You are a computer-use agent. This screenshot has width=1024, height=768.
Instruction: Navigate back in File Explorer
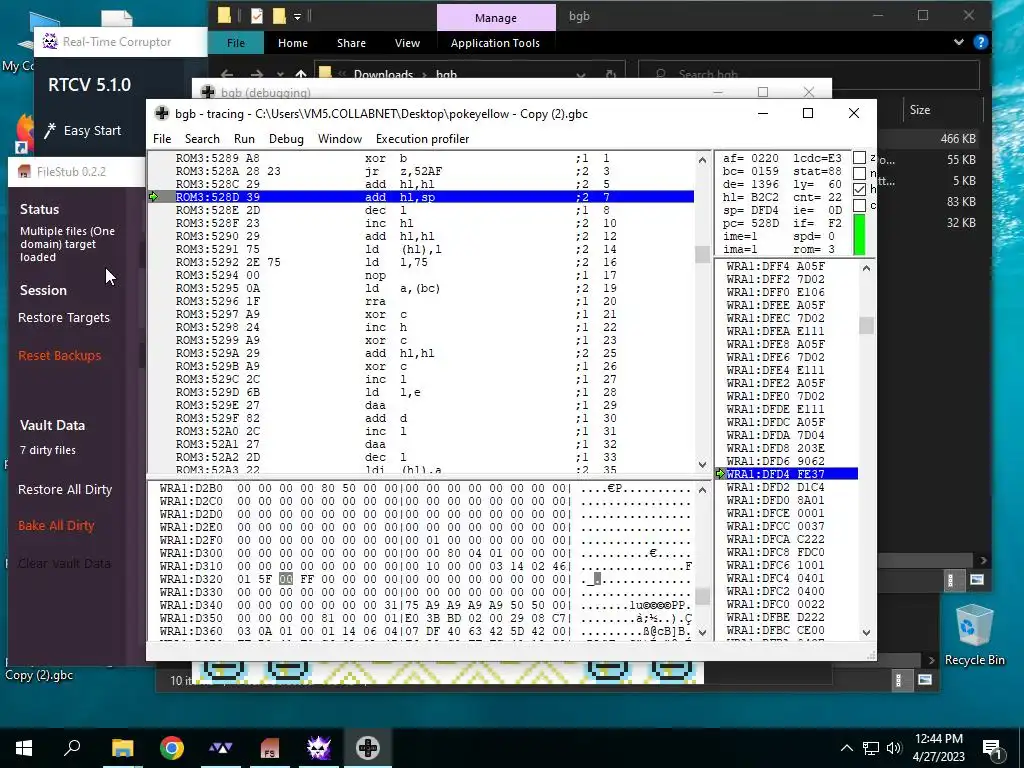click(227, 74)
